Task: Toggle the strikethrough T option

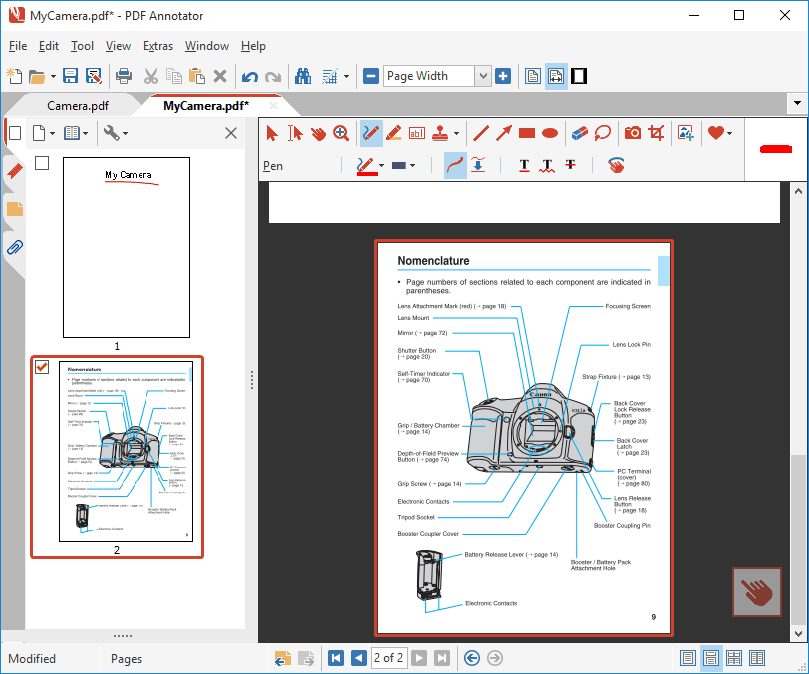Action: (570, 166)
